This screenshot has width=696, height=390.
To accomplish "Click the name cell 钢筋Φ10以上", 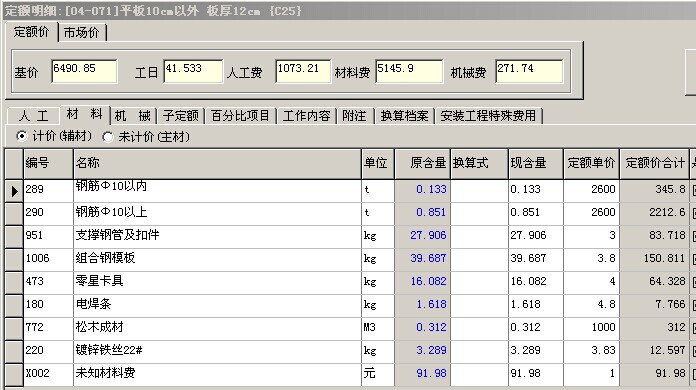I will click(x=217, y=214).
